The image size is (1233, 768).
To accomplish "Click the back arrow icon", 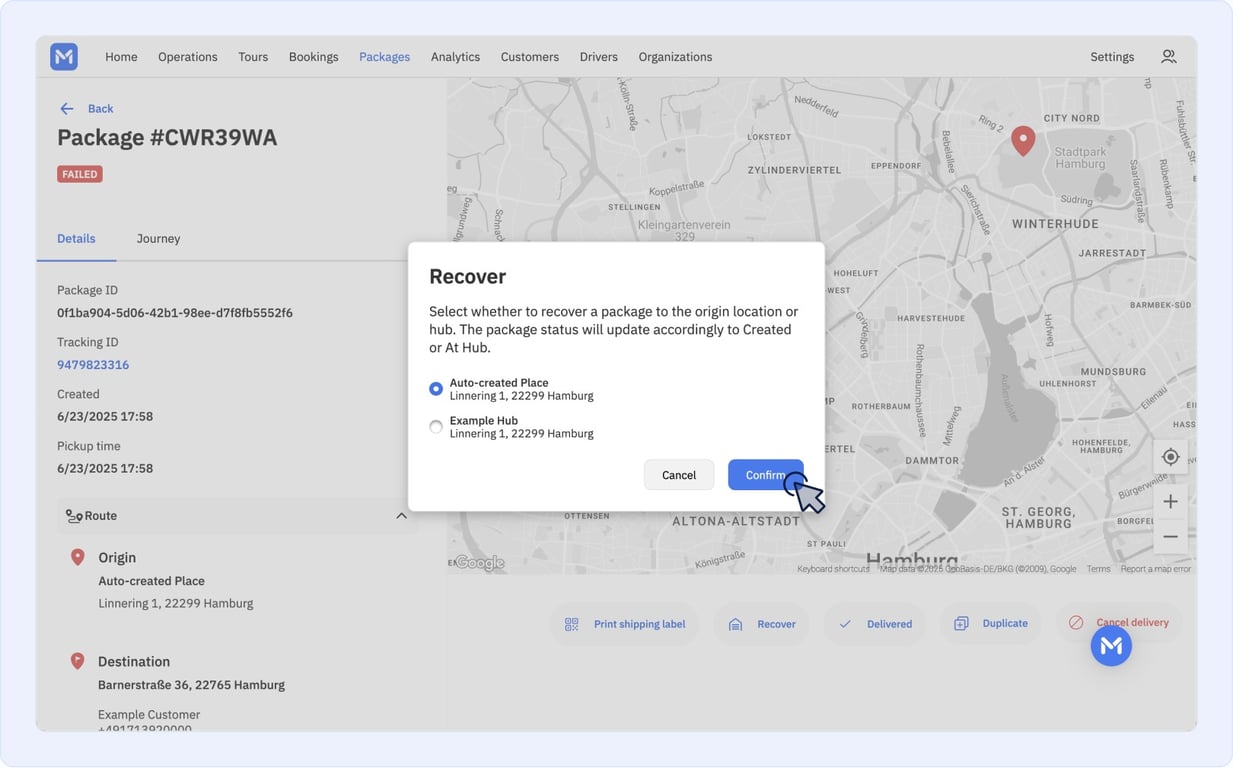I will [x=67, y=109].
